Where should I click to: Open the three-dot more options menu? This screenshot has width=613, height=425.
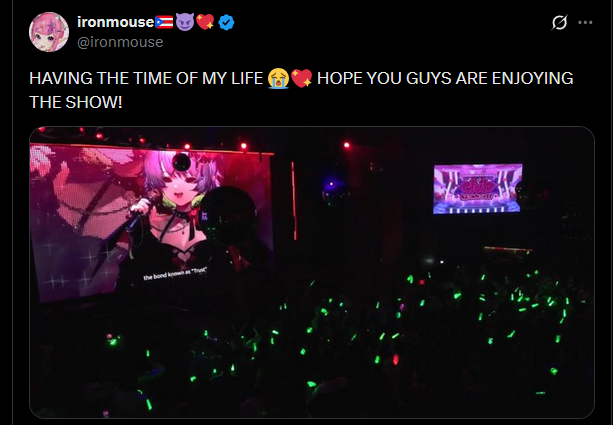click(x=585, y=23)
